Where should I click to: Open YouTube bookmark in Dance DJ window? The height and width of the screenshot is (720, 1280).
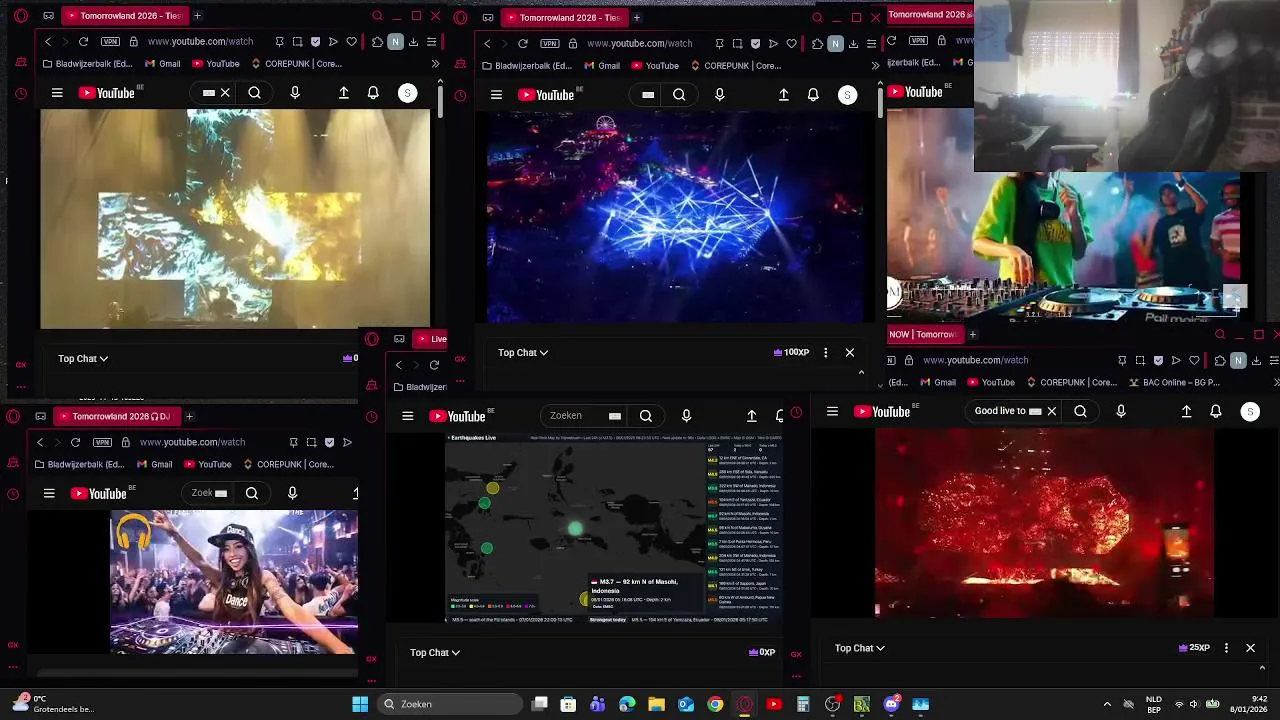207,464
